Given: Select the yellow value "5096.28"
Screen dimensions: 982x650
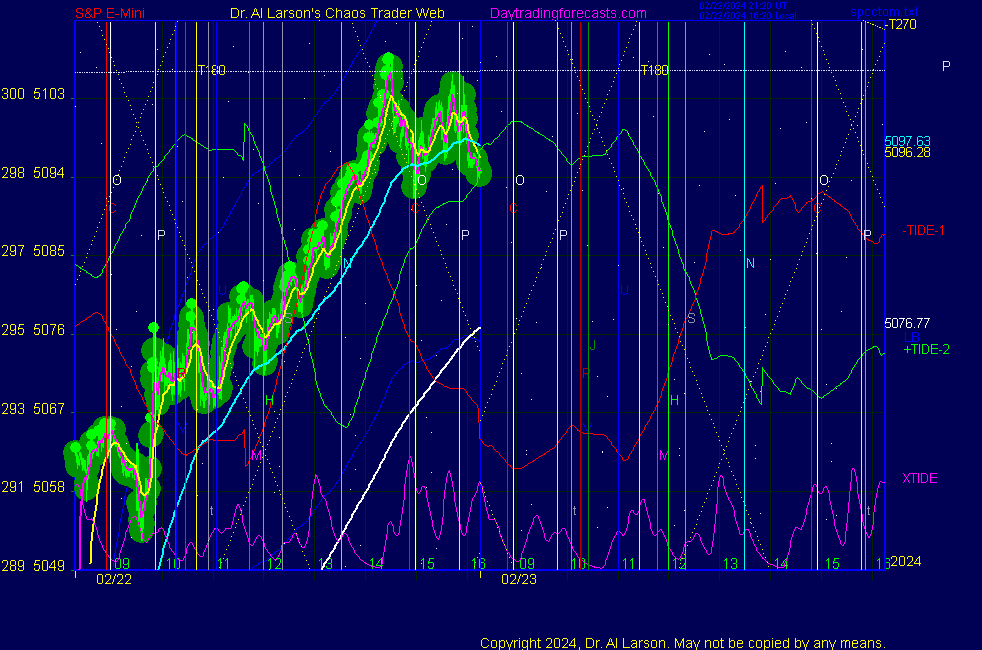Looking at the screenshot, I should tap(907, 152).
